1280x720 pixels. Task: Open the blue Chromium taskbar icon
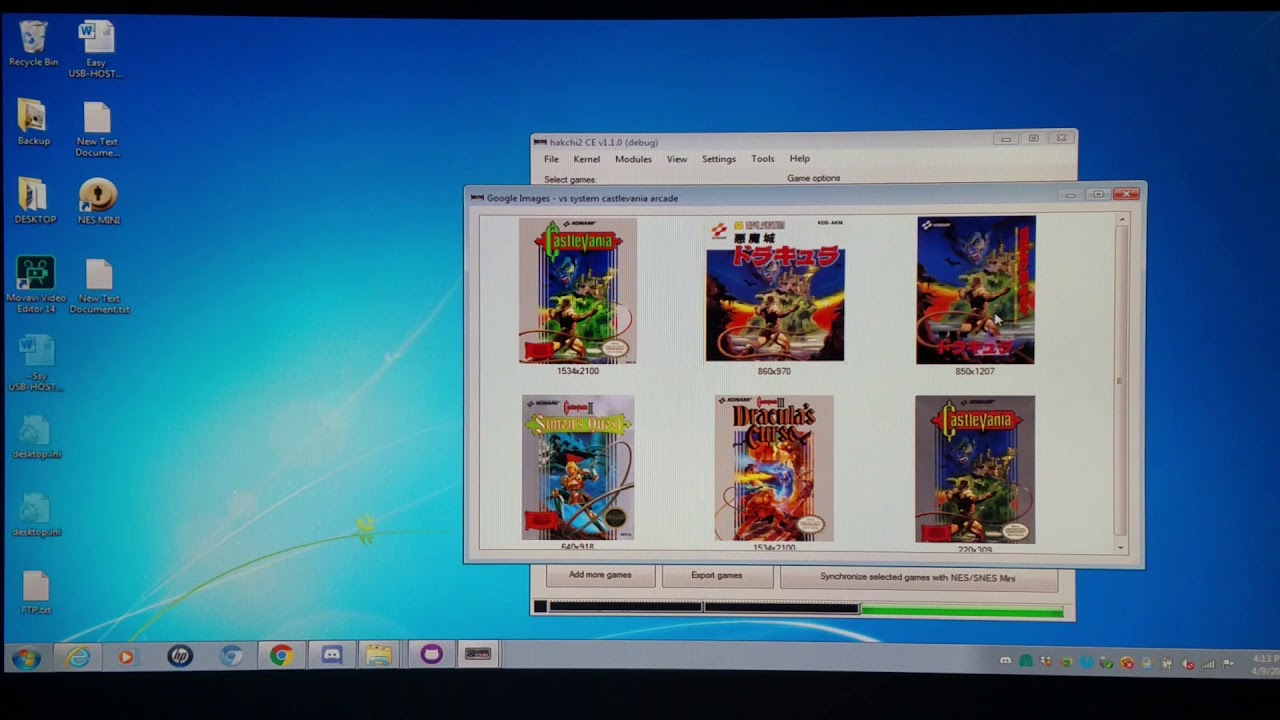[231, 656]
